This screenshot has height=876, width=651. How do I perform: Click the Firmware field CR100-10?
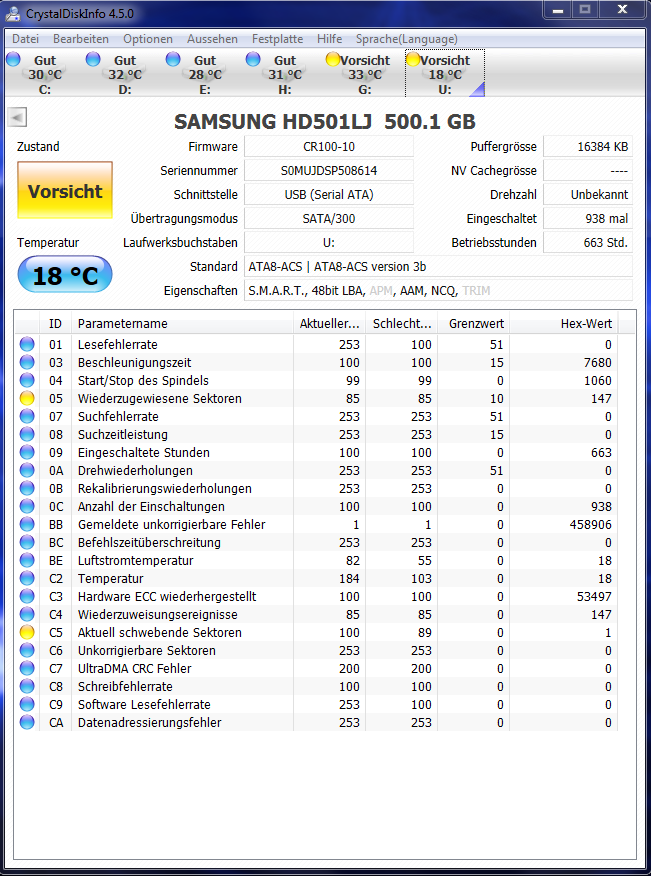tap(329, 147)
